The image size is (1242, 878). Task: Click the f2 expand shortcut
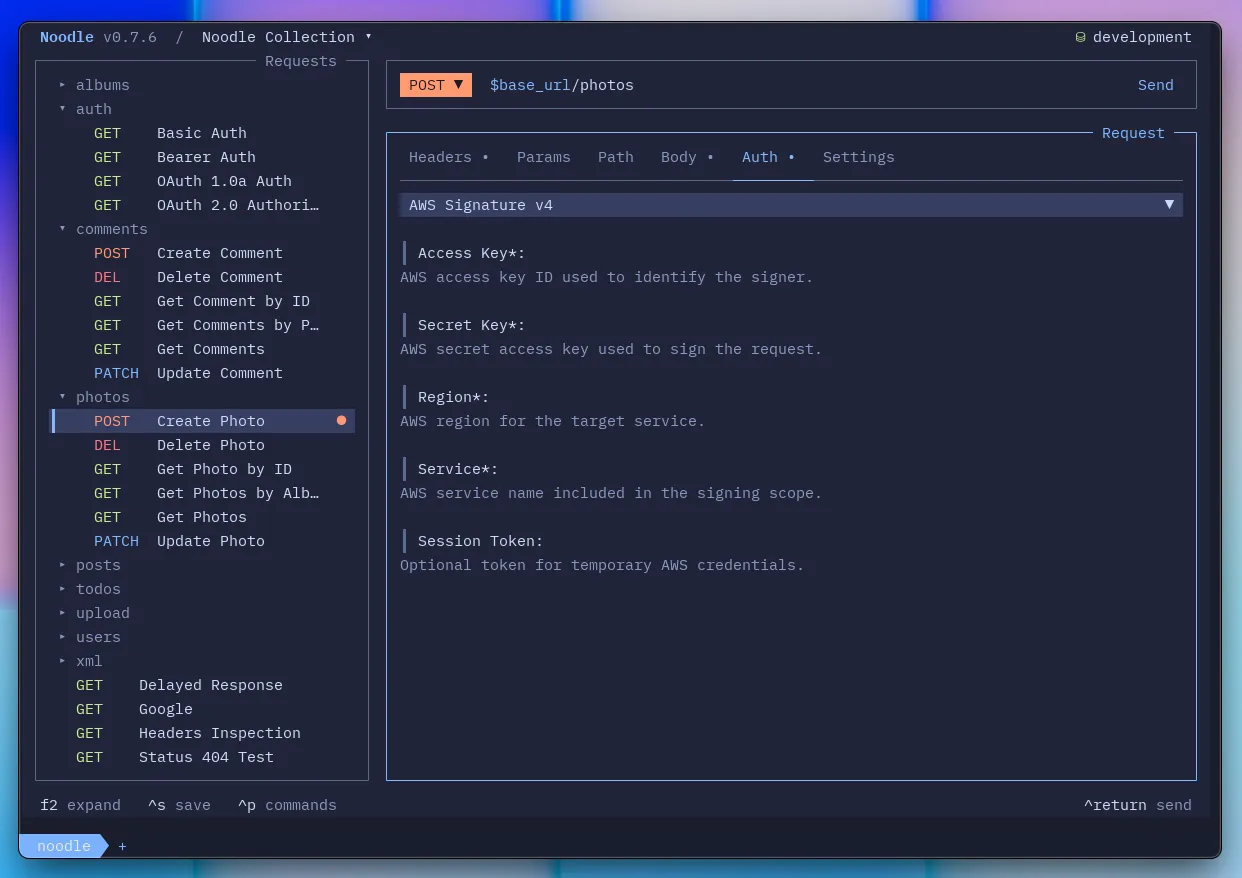pyautogui.click(x=80, y=805)
